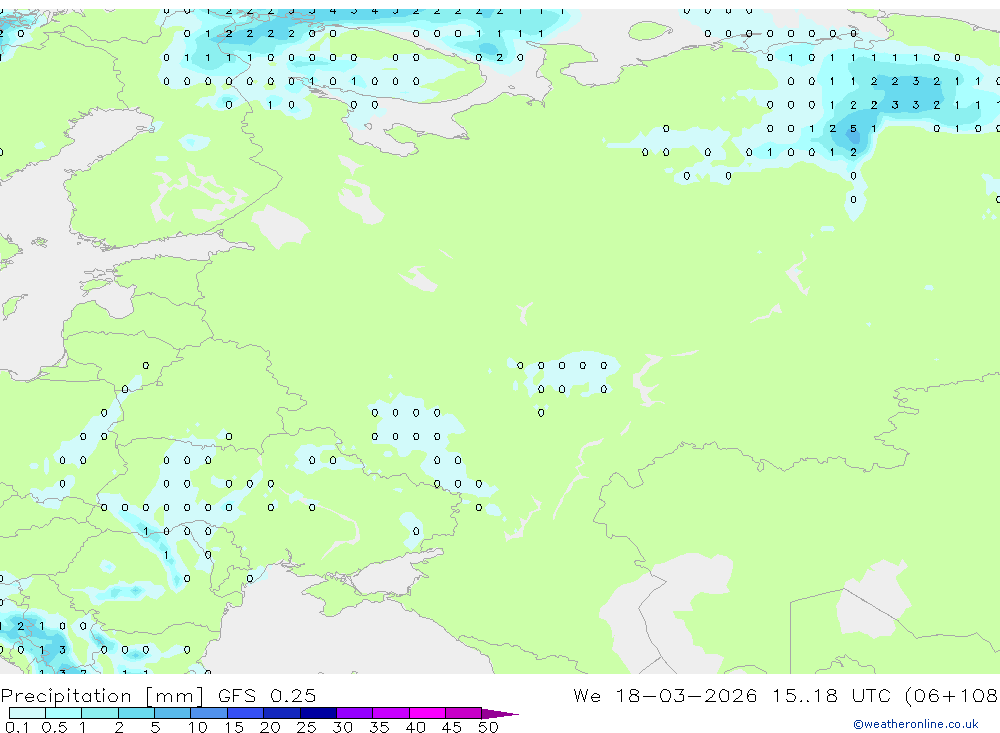Image resolution: width=1000 pixels, height=733 pixels.
Task: Click the legend tick label '50'
Action: coord(488,727)
